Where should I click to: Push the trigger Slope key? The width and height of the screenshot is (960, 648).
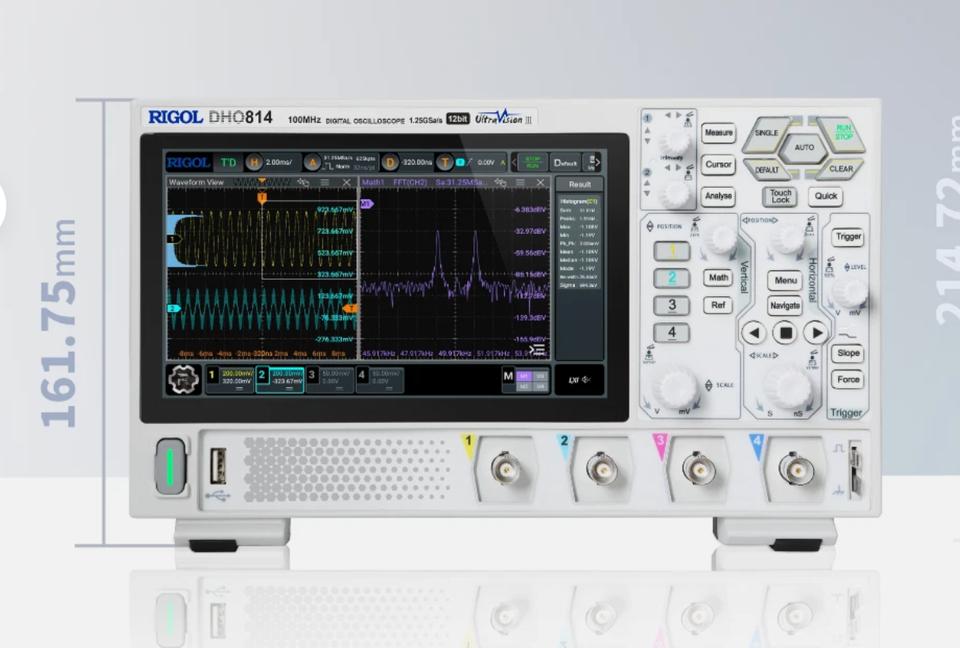[848, 353]
